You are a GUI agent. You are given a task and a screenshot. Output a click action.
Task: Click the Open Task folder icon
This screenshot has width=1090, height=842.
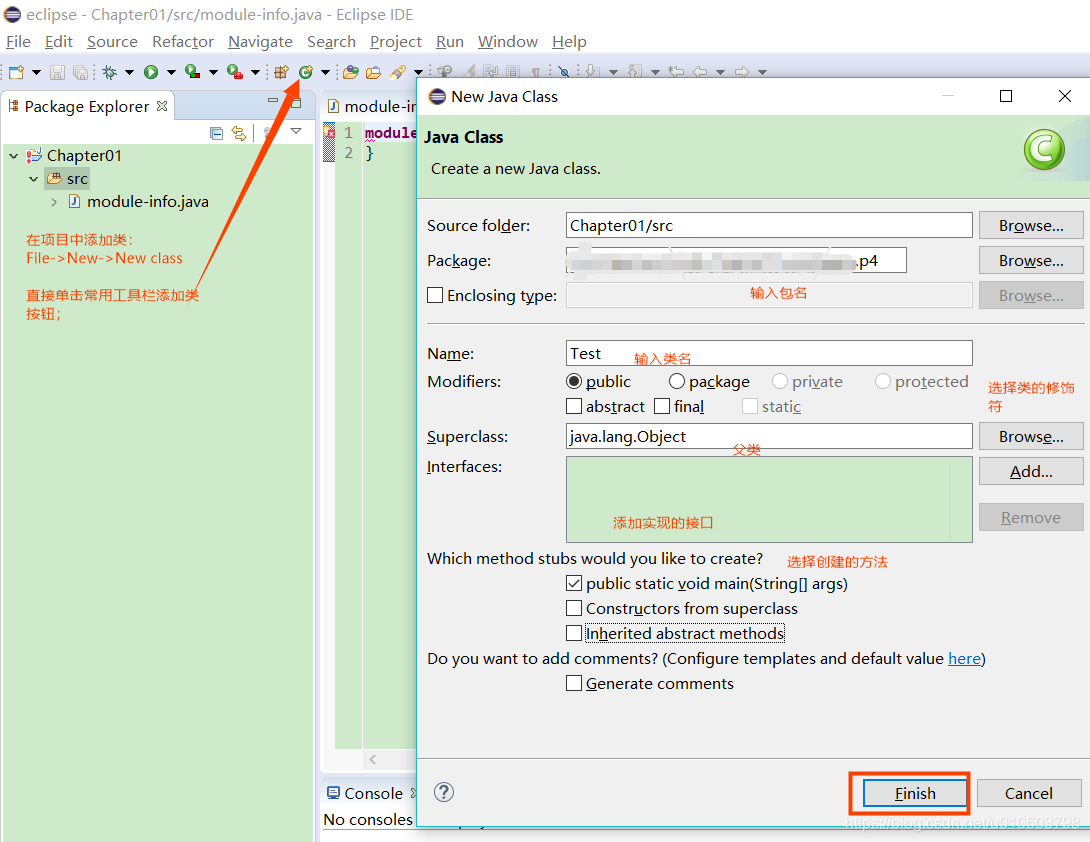point(374,72)
